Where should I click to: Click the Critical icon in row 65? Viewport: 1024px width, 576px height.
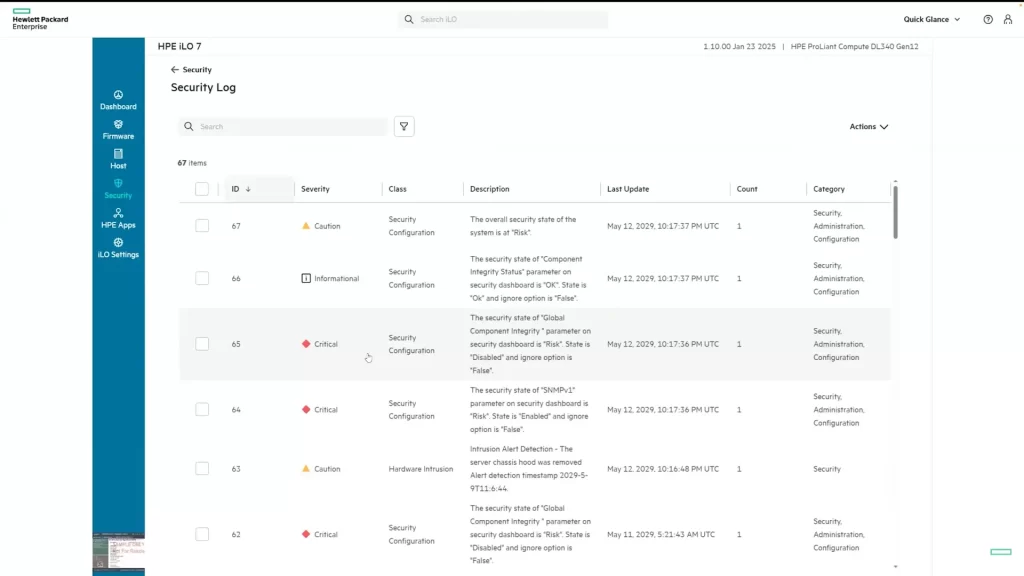pos(306,344)
